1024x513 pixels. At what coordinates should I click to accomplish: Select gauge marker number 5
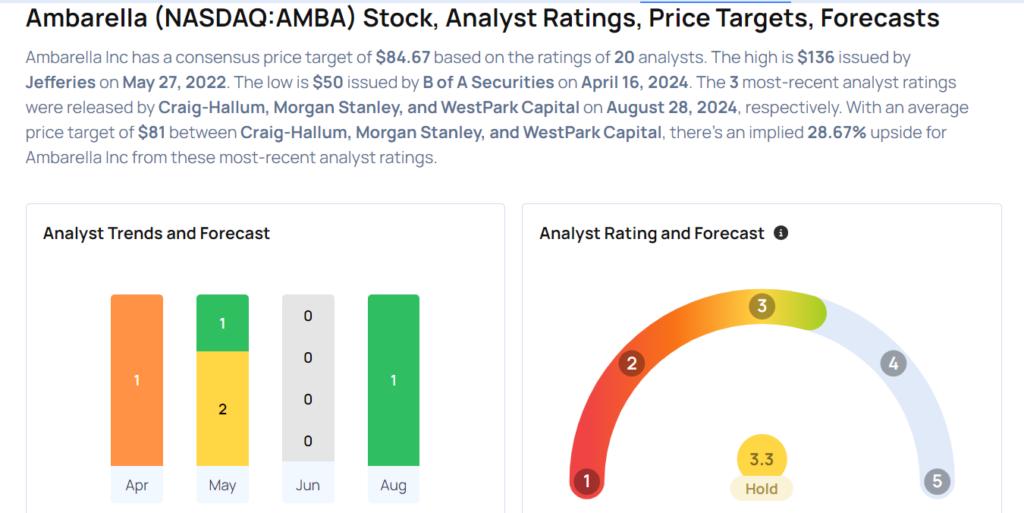click(x=937, y=481)
